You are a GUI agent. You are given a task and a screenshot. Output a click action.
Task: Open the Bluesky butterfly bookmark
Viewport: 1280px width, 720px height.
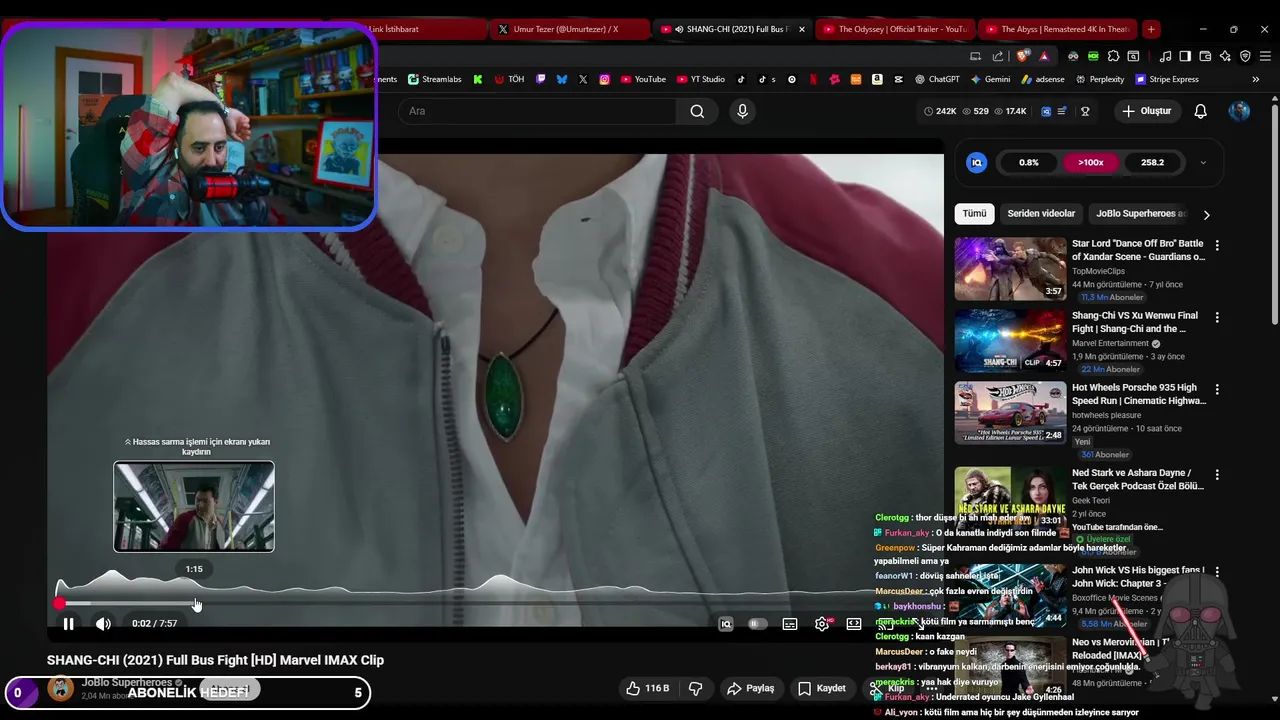point(562,79)
